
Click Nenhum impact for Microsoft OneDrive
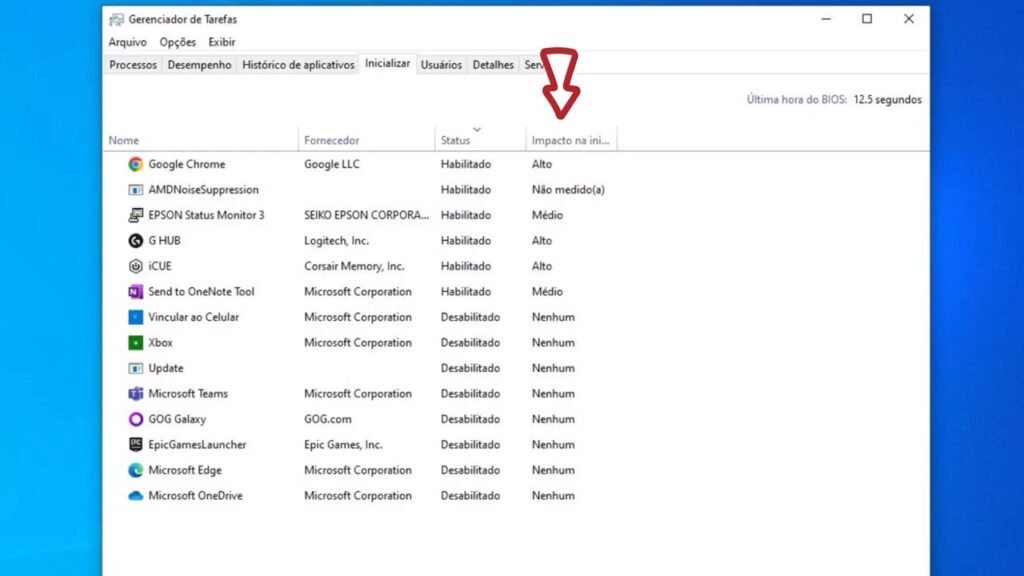pos(553,496)
